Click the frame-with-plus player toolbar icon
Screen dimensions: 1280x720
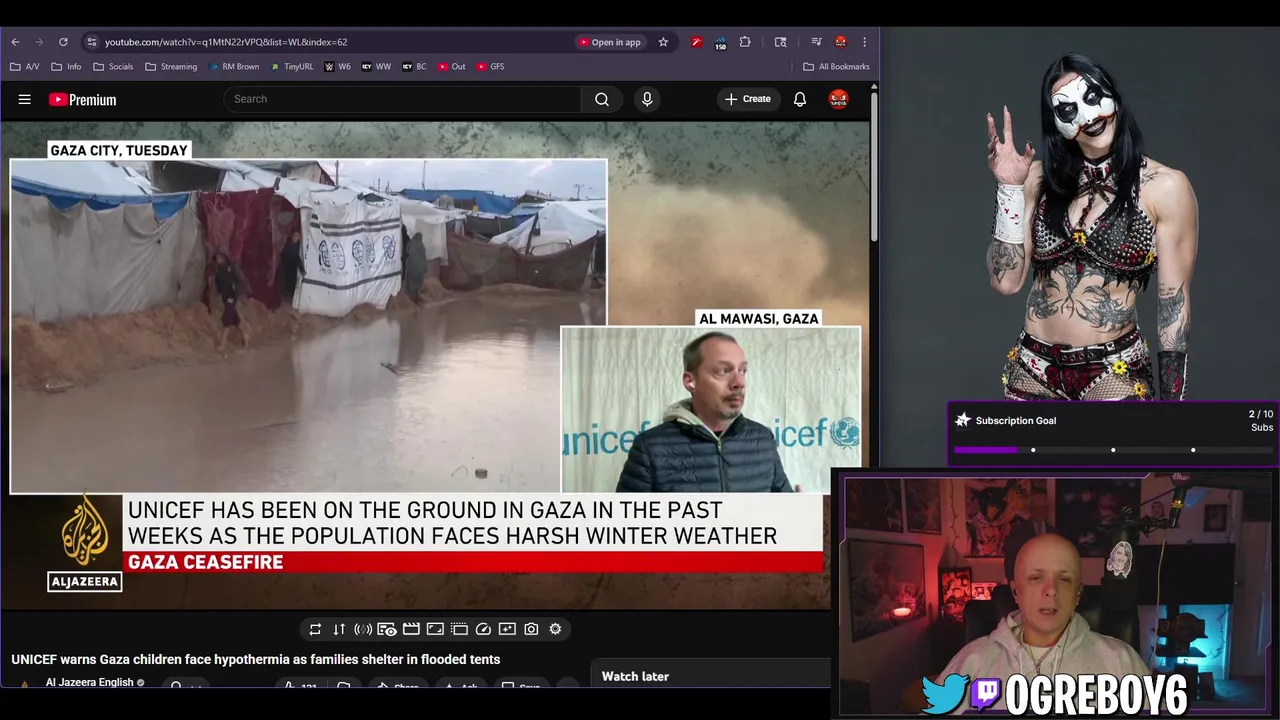[507, 629]
